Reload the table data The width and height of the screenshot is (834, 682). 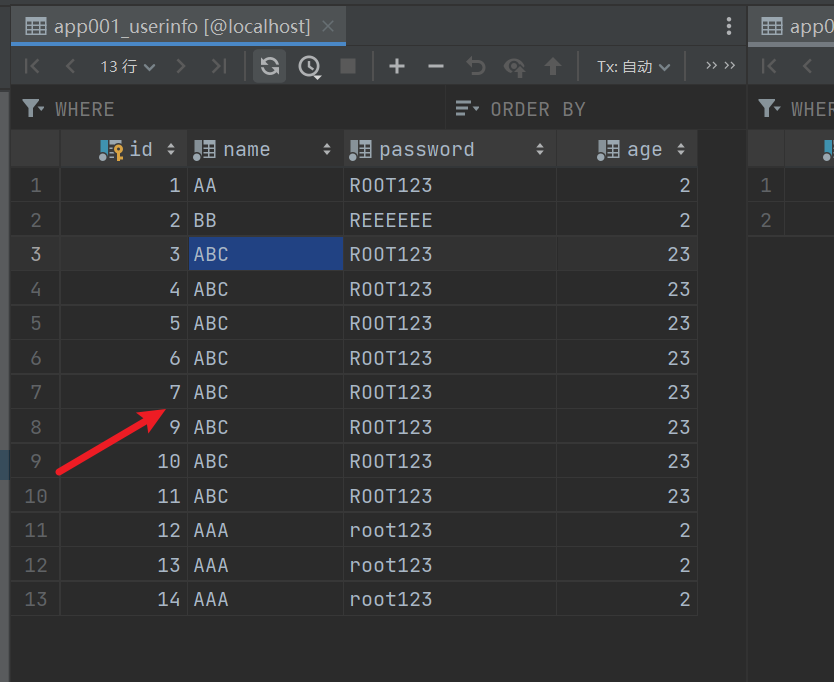pyautogui.click(x=270, y=66)
